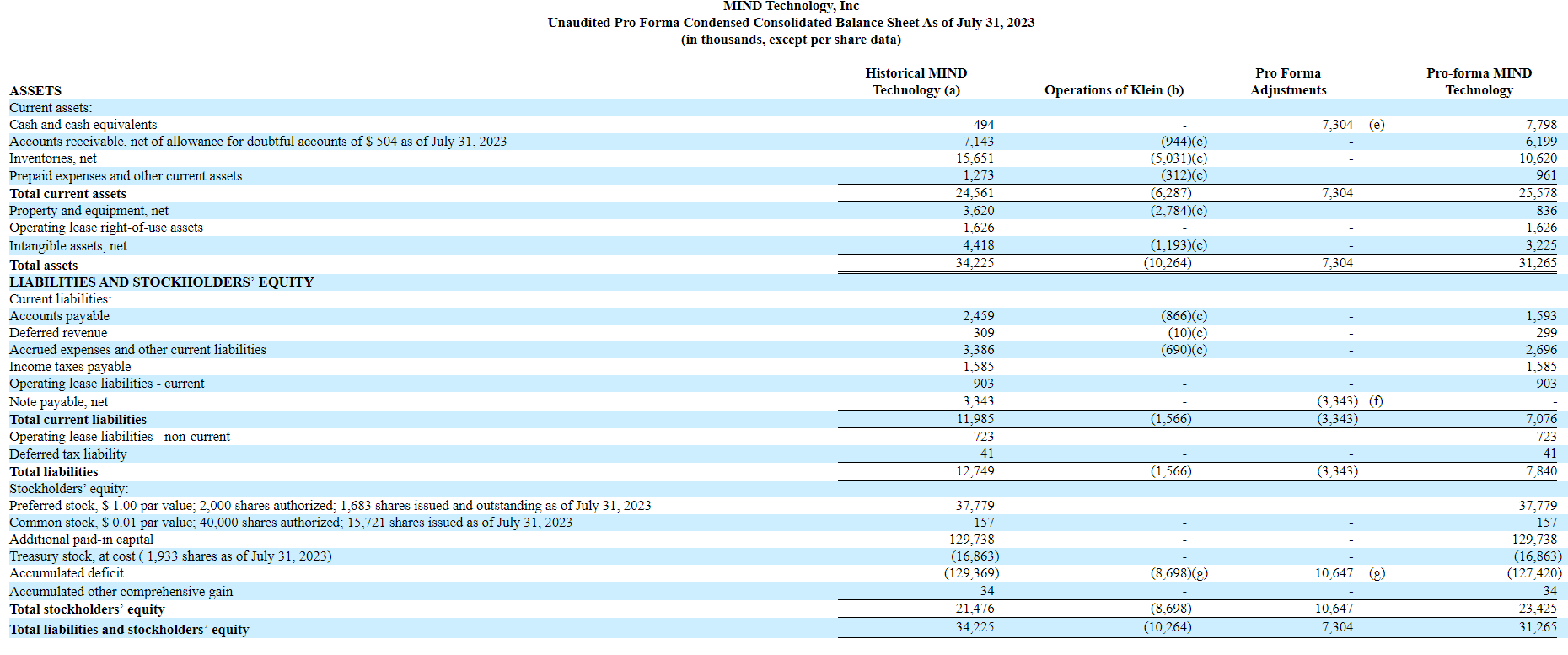This screenshot has width=1568, height=655.
Task: Select the (866)(c) accounts payable value
Action: [1184, 316]
